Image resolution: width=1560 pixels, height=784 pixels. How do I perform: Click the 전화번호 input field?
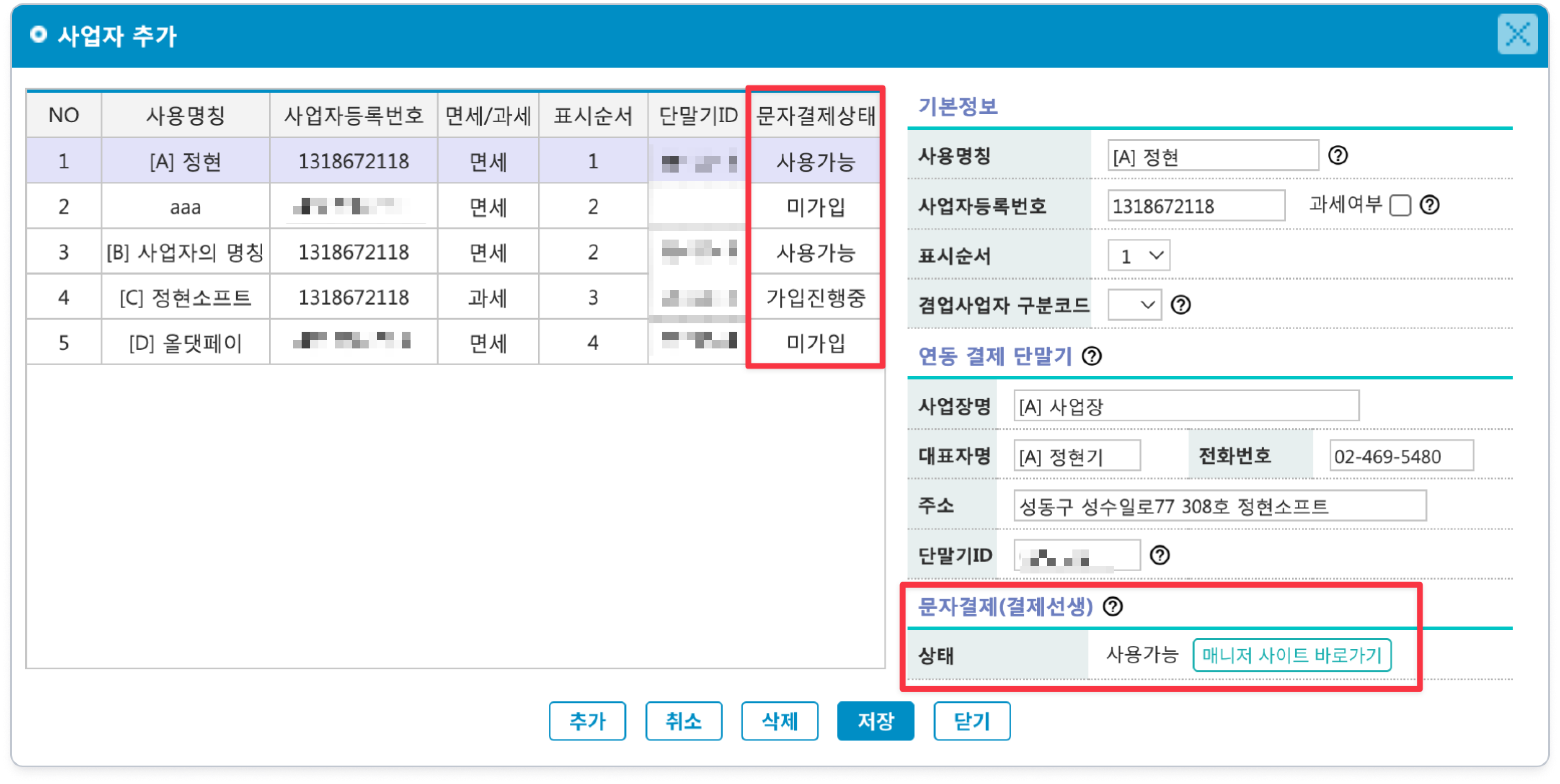coord(1401,456)
